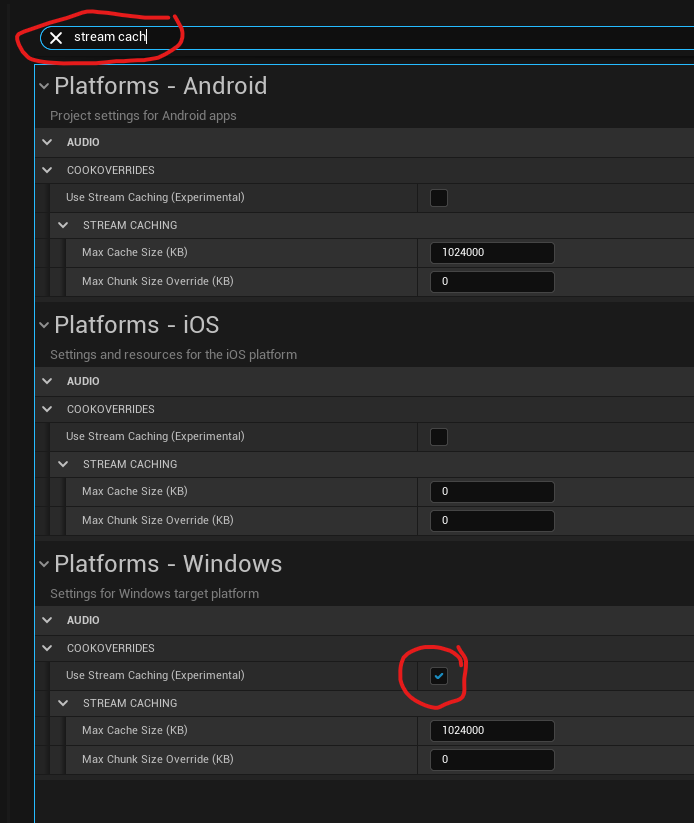
Task: Select "Project settings for Android apps" description
Action: (x=143, y=115)
